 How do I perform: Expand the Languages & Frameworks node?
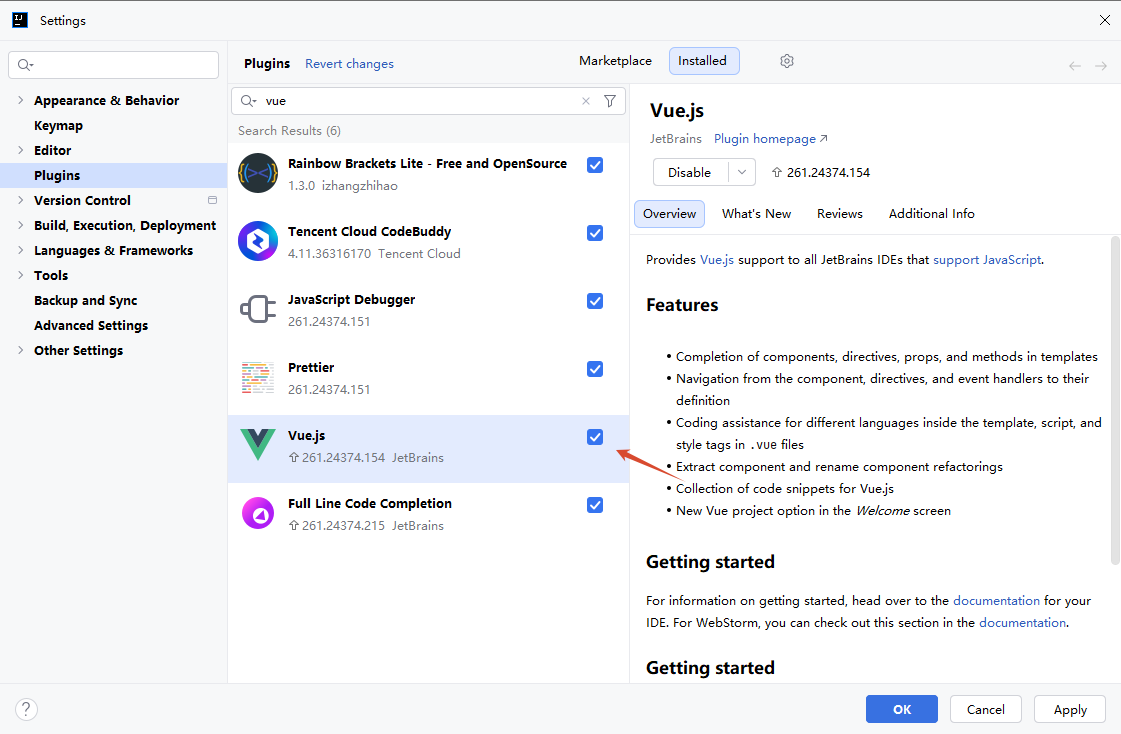tap(20, 250)
